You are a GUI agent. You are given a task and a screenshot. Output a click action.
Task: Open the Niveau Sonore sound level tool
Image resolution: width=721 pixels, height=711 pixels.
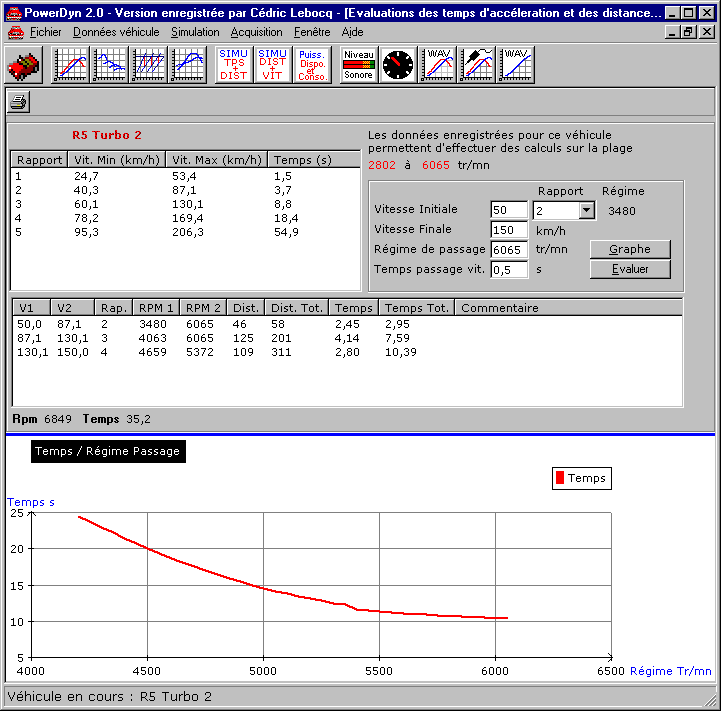click(359, 65)
